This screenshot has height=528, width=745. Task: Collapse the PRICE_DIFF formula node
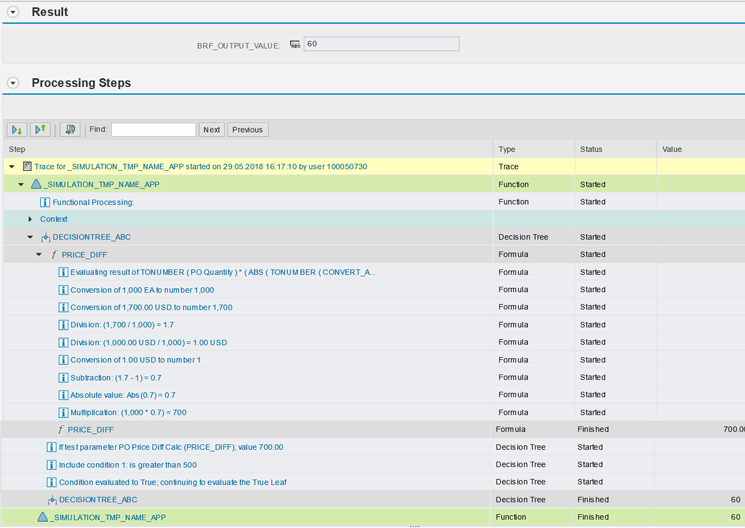tap(39, 255)
